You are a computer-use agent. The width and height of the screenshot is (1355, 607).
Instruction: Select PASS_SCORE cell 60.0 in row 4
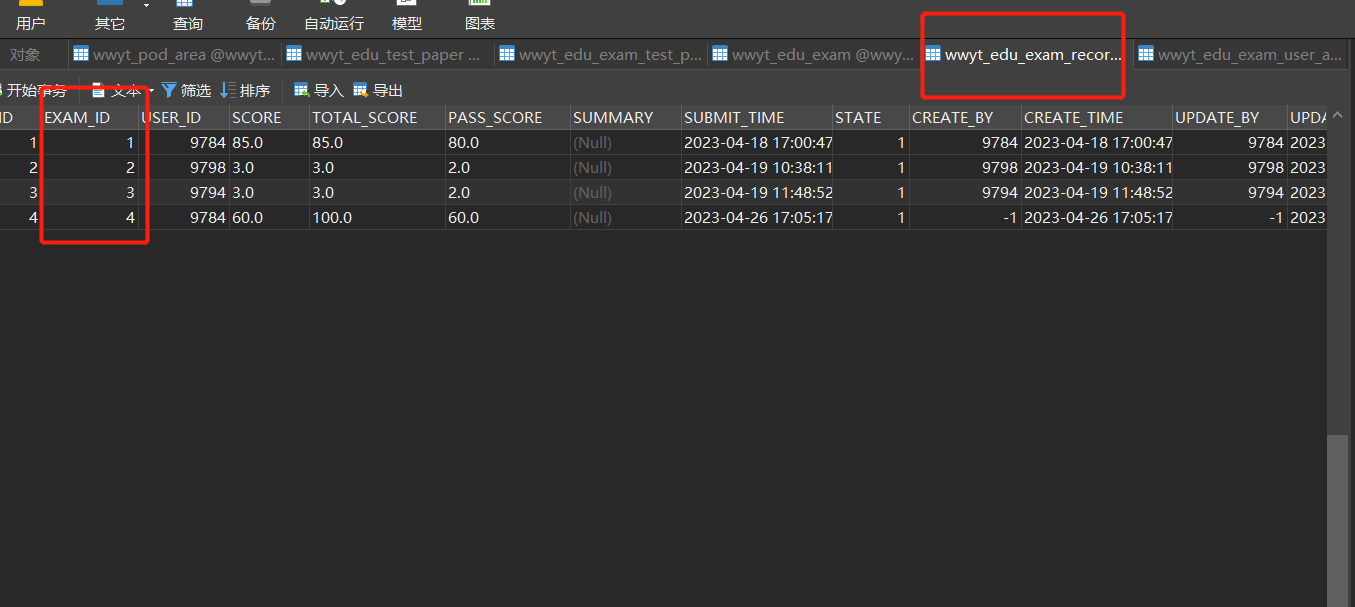508,217
